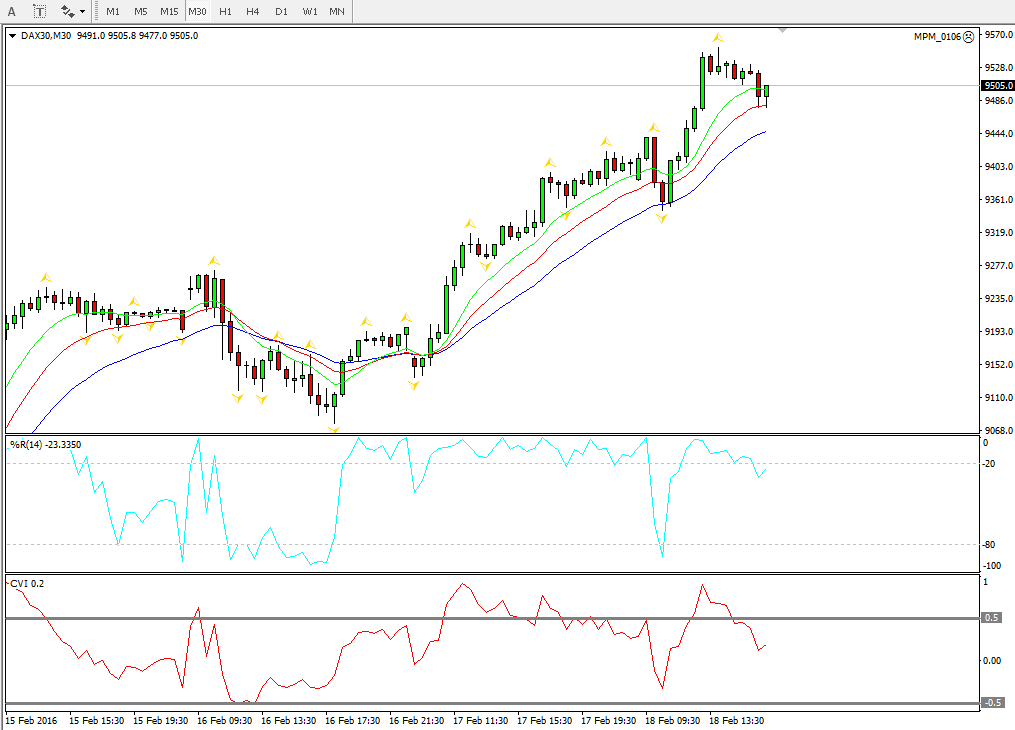The image size is (1015, 730).
Task: Toggle the active M30 timeframe button
Action: [197, 12]
